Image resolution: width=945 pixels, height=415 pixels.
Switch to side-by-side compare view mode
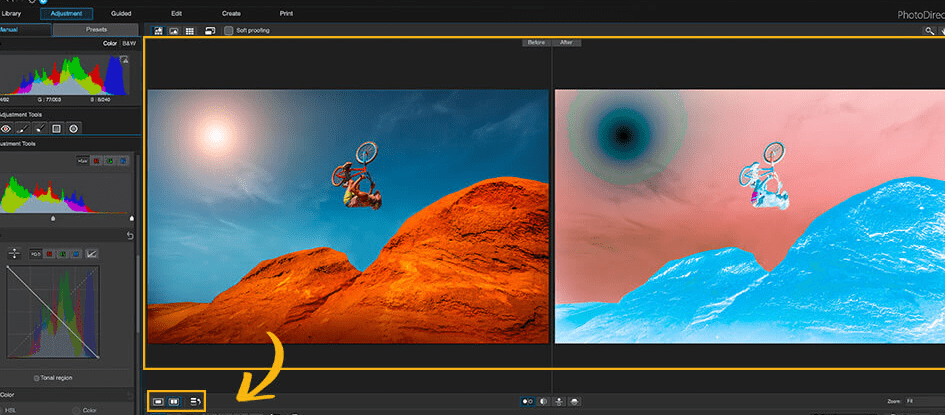click(x=174, y=401)
